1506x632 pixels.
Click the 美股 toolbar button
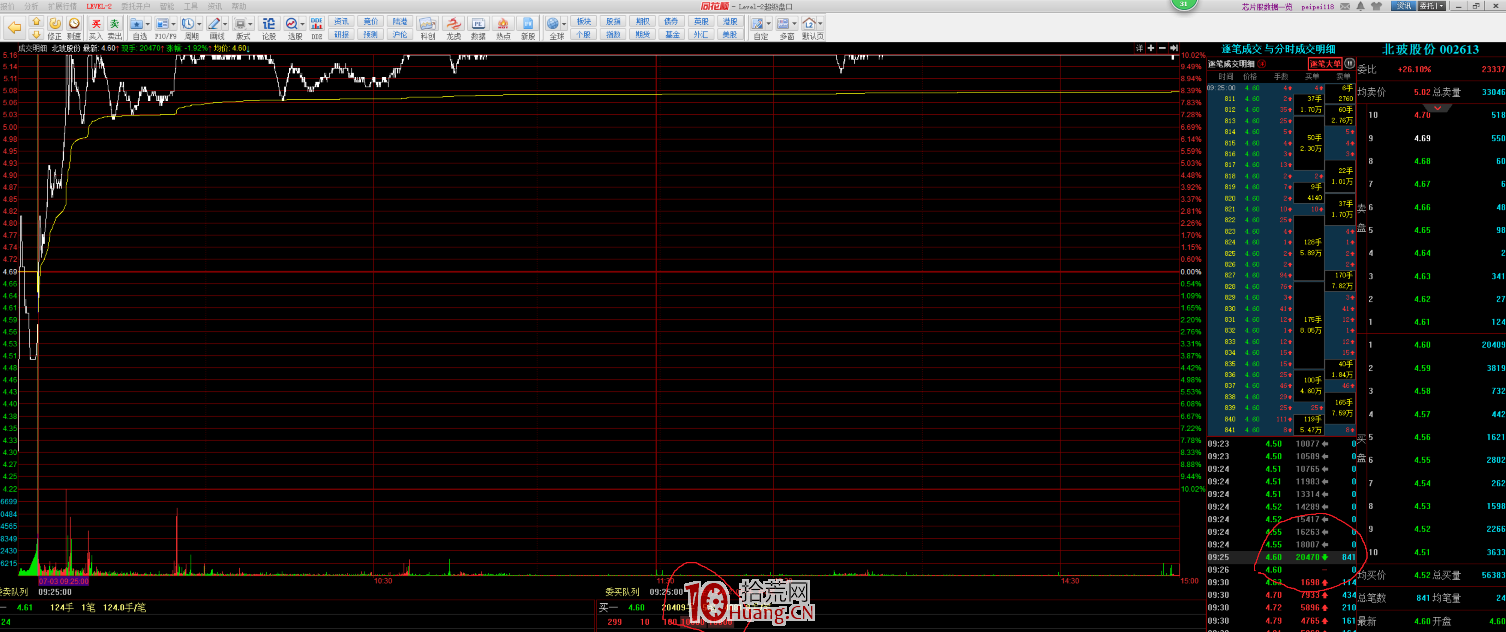coord(731,34)
